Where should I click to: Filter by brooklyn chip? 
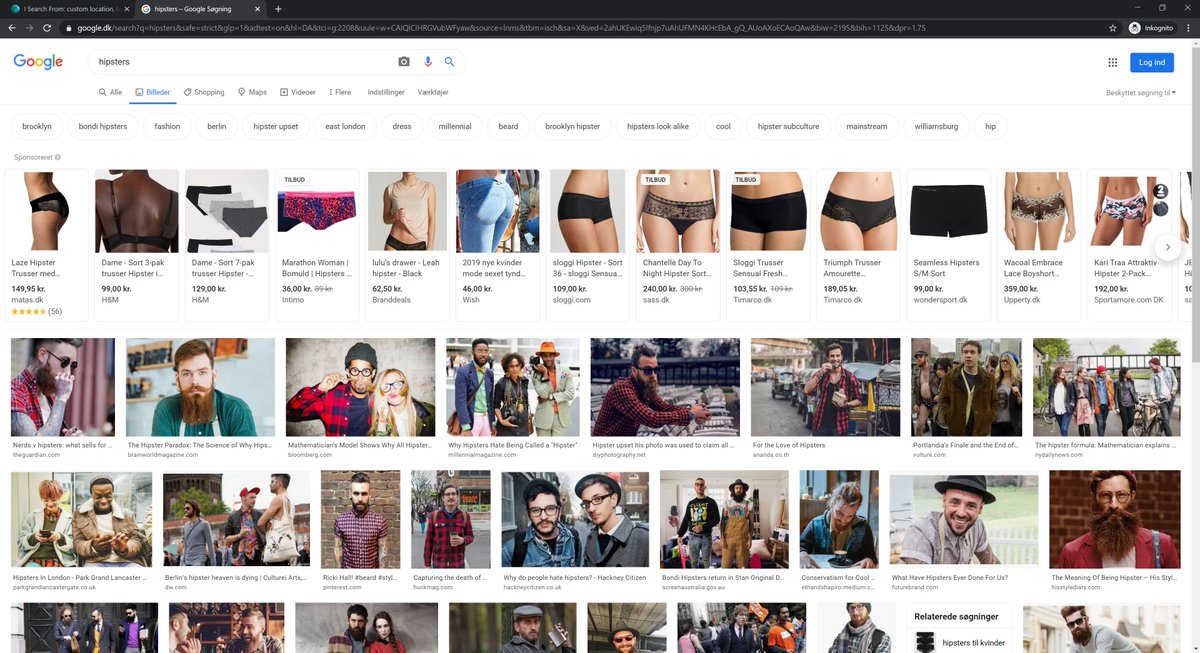coord(37,127)
